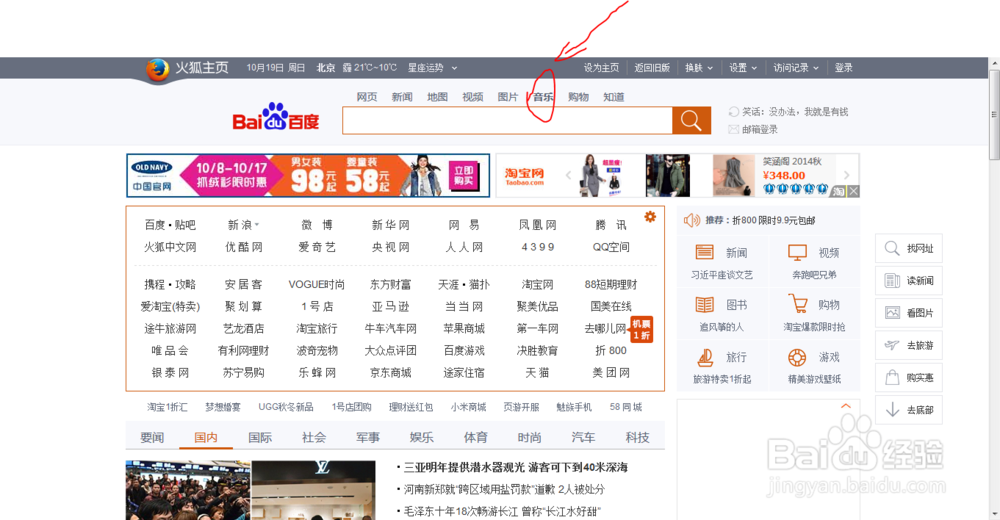Click the 北京 weather forecast text

[357, 68]
